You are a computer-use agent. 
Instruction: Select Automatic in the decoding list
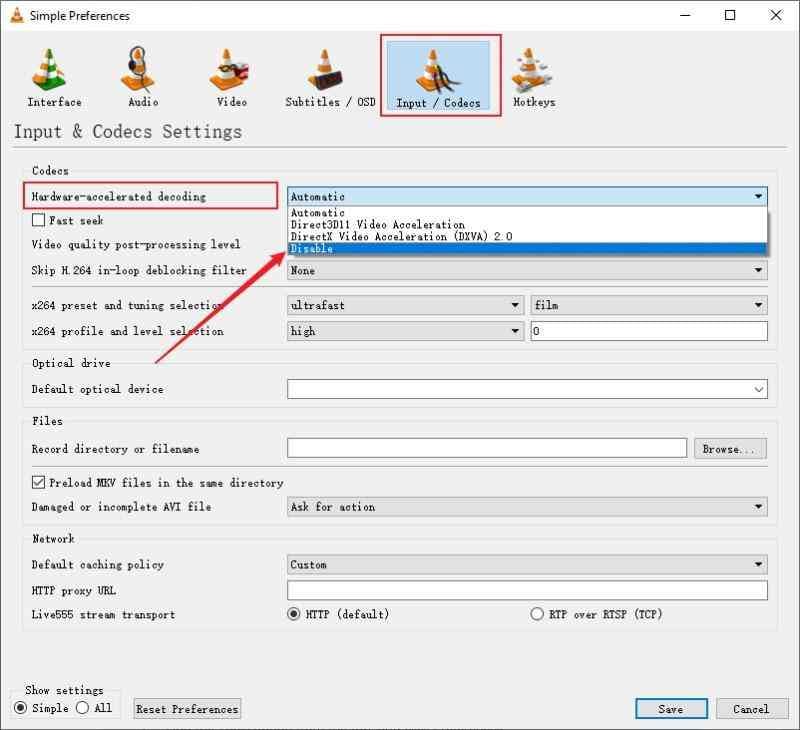point(527,213)
